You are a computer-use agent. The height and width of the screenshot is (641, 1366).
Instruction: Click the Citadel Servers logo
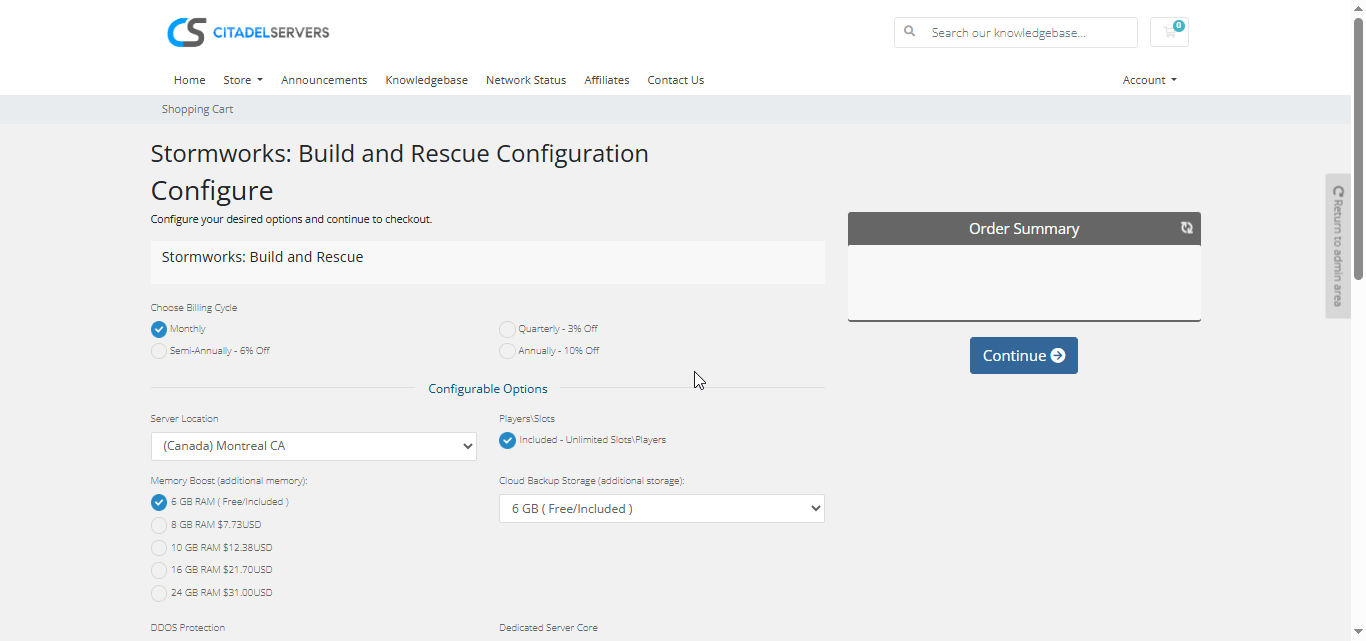248,32
